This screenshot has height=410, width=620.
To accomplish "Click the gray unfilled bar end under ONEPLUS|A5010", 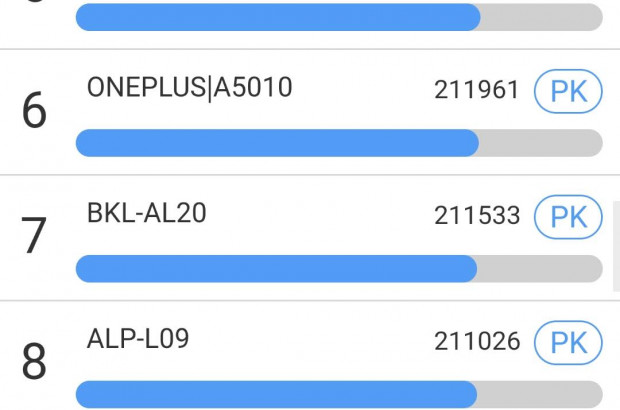I will [x=541, y=143].
